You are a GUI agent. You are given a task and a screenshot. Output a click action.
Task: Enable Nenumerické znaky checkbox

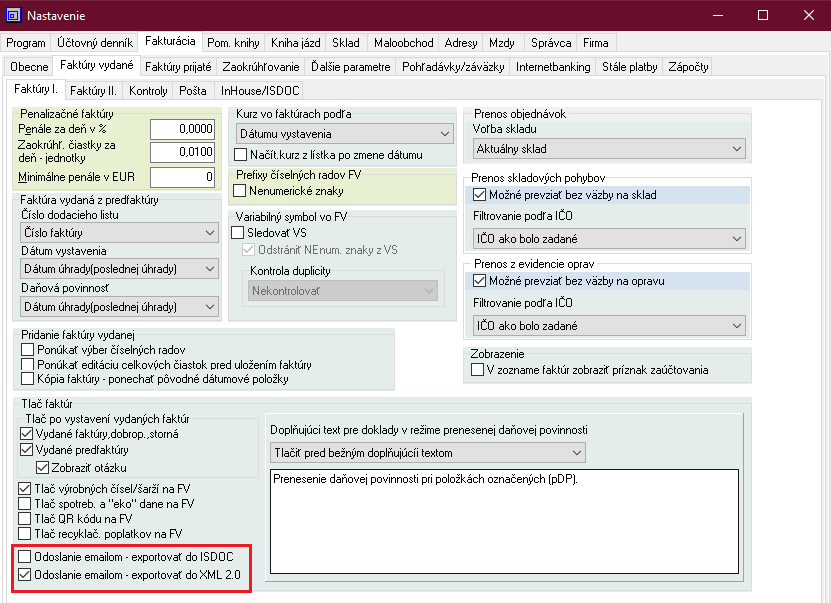coord(239,190)
